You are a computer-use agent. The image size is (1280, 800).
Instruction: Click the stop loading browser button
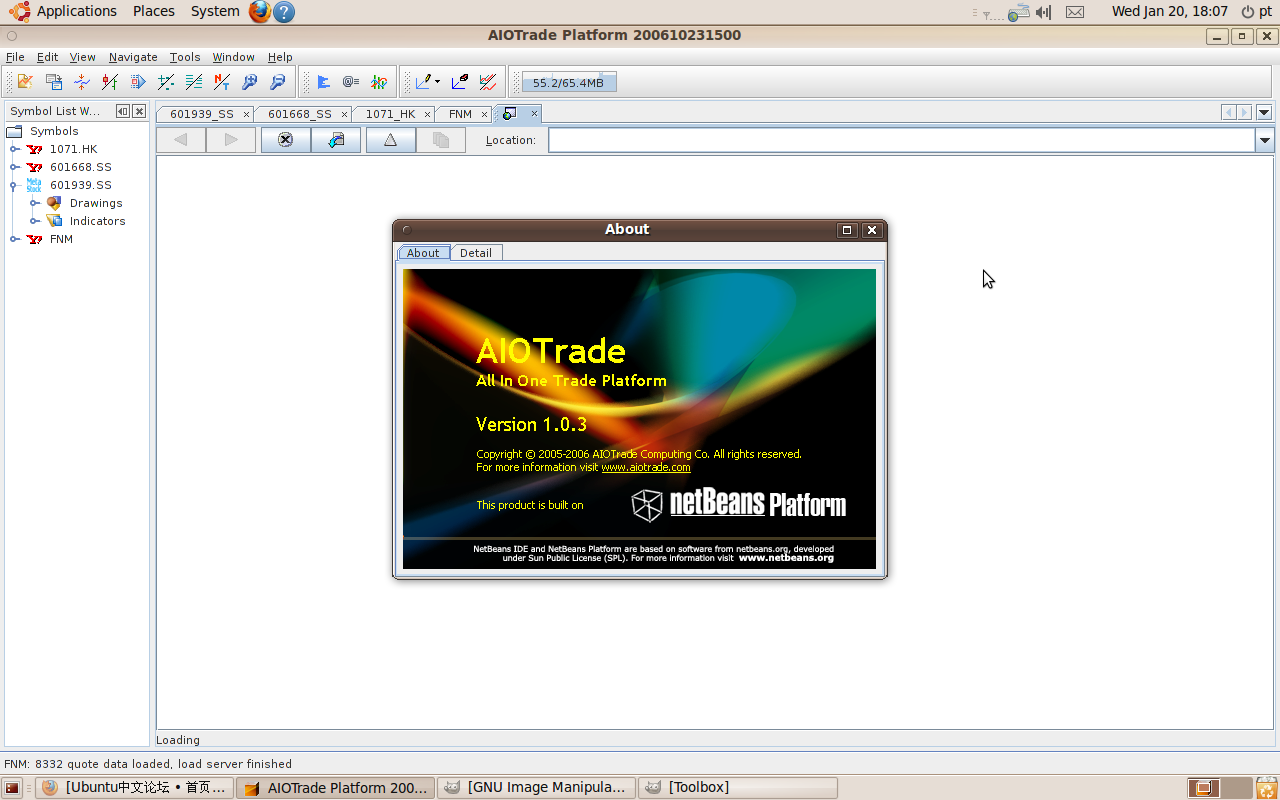pyautogui.click(x=286, y=140)
